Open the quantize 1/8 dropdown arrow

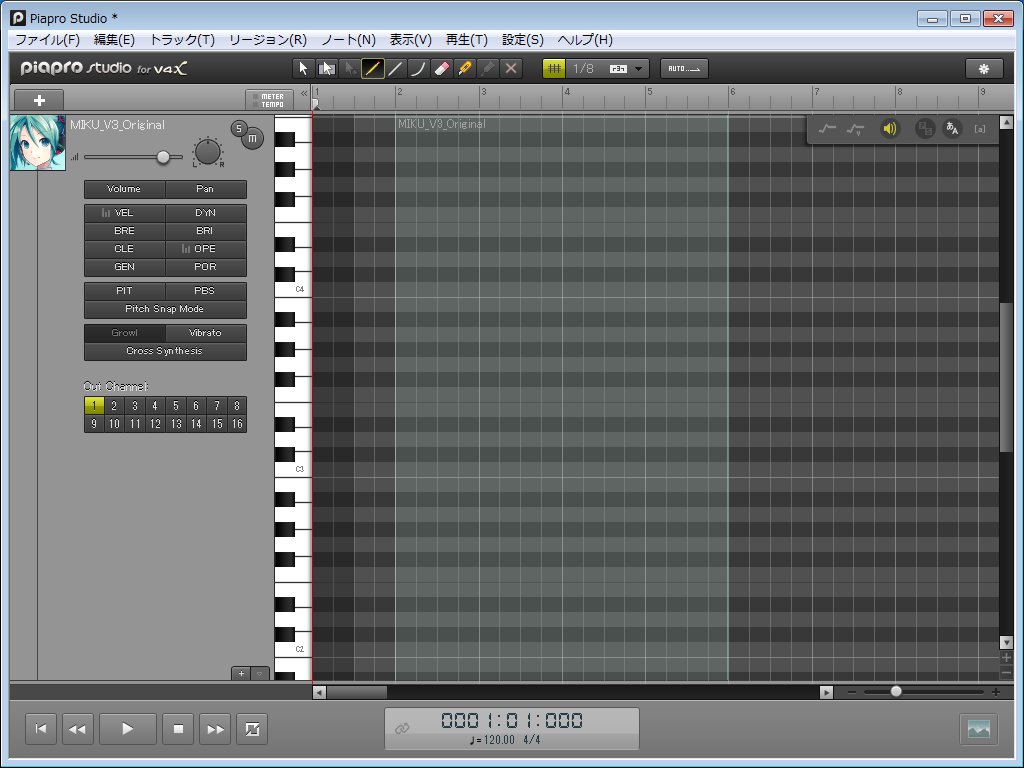point(639,69)
